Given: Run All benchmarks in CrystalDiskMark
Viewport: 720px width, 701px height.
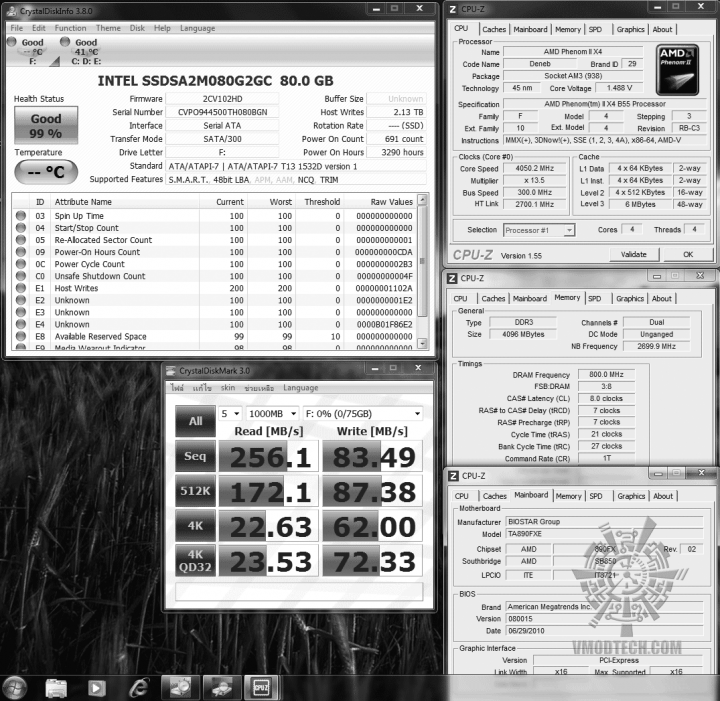Looking at the screenshot, I should [x=195, y=421].
